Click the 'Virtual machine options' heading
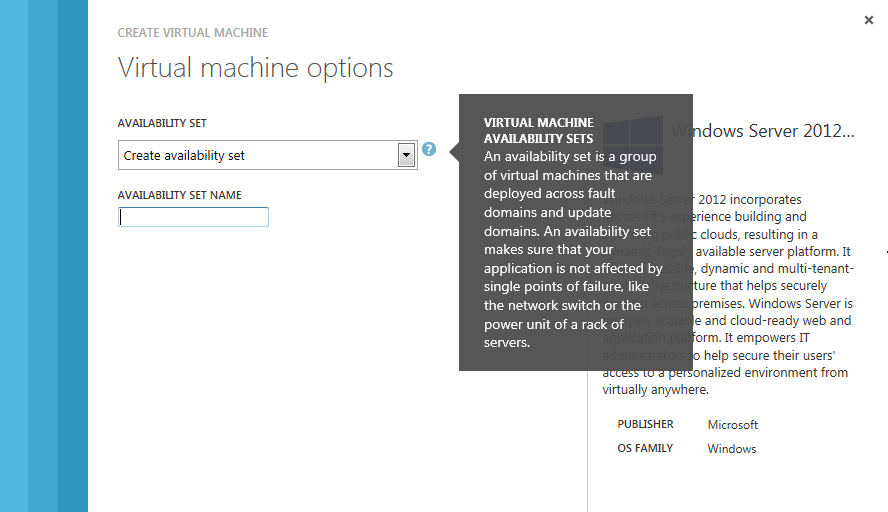888x512 pixels. coord(255,68)
